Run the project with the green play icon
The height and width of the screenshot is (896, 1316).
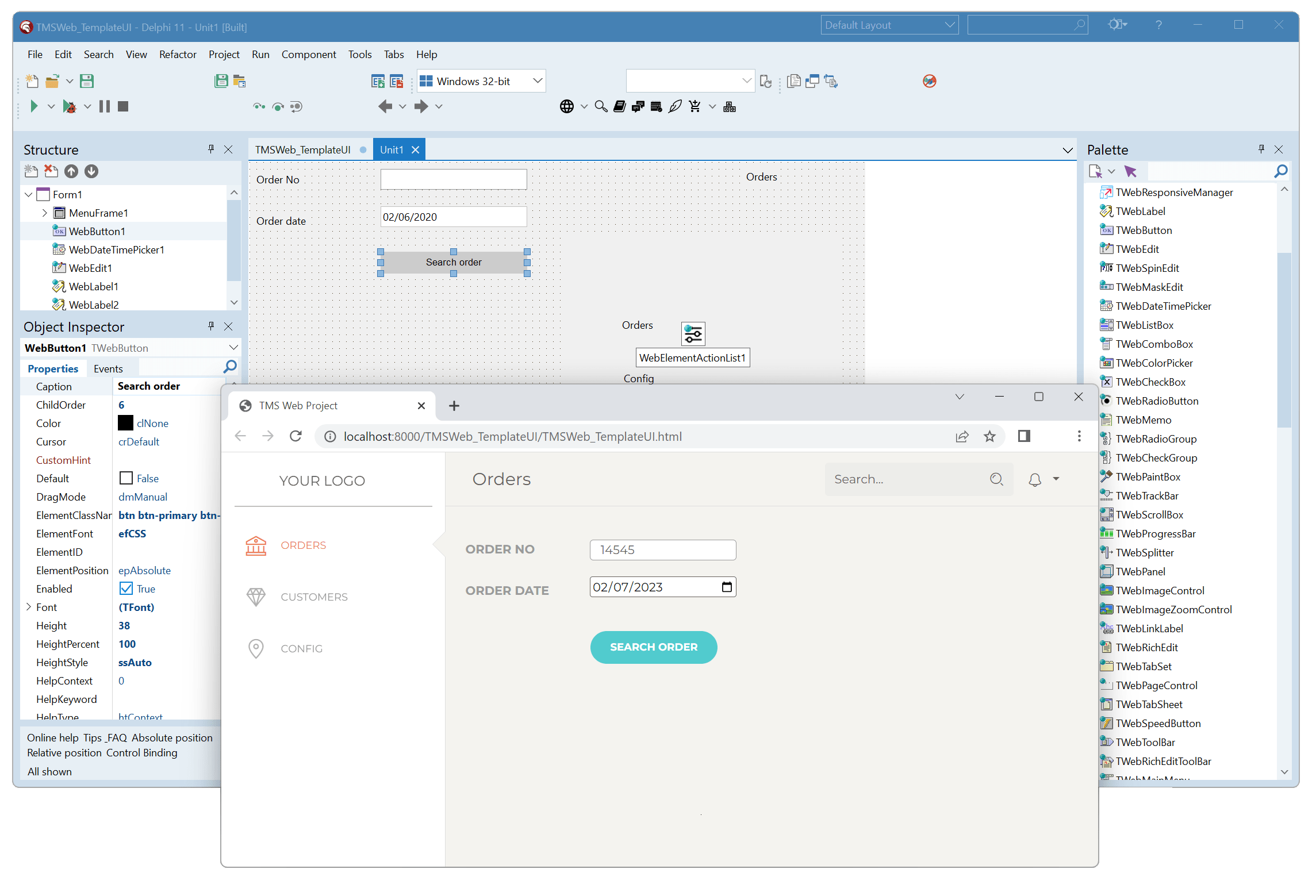(33, 106)
